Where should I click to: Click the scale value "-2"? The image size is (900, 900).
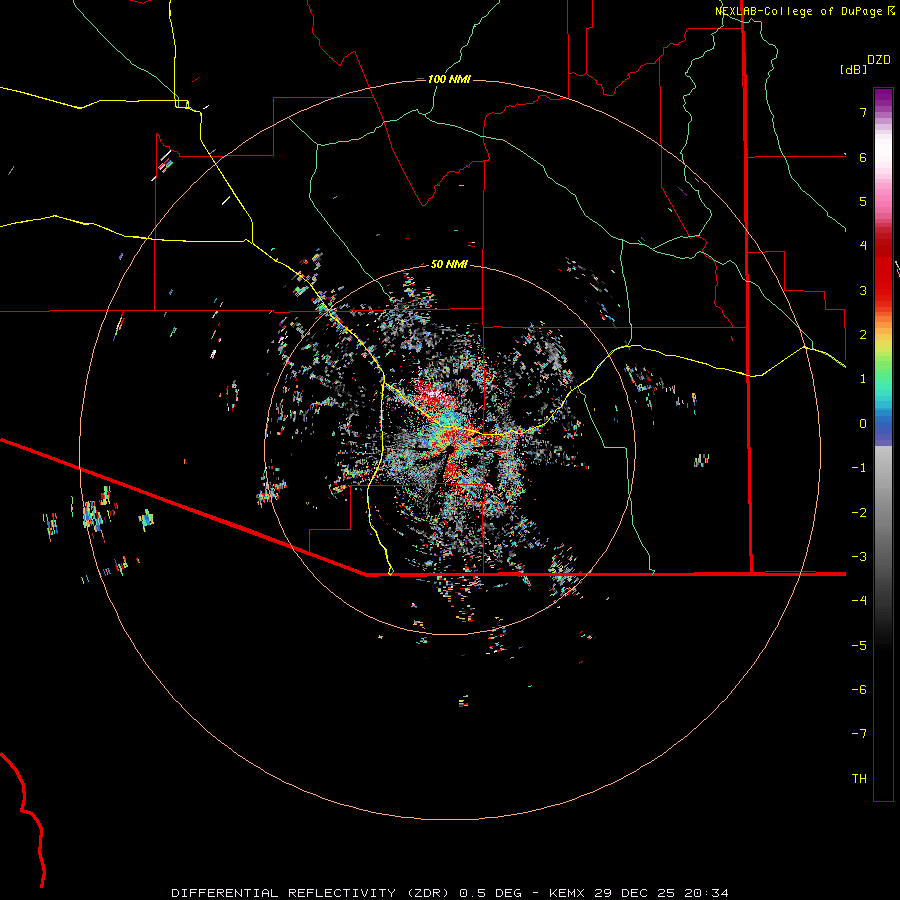pos(859,513)
